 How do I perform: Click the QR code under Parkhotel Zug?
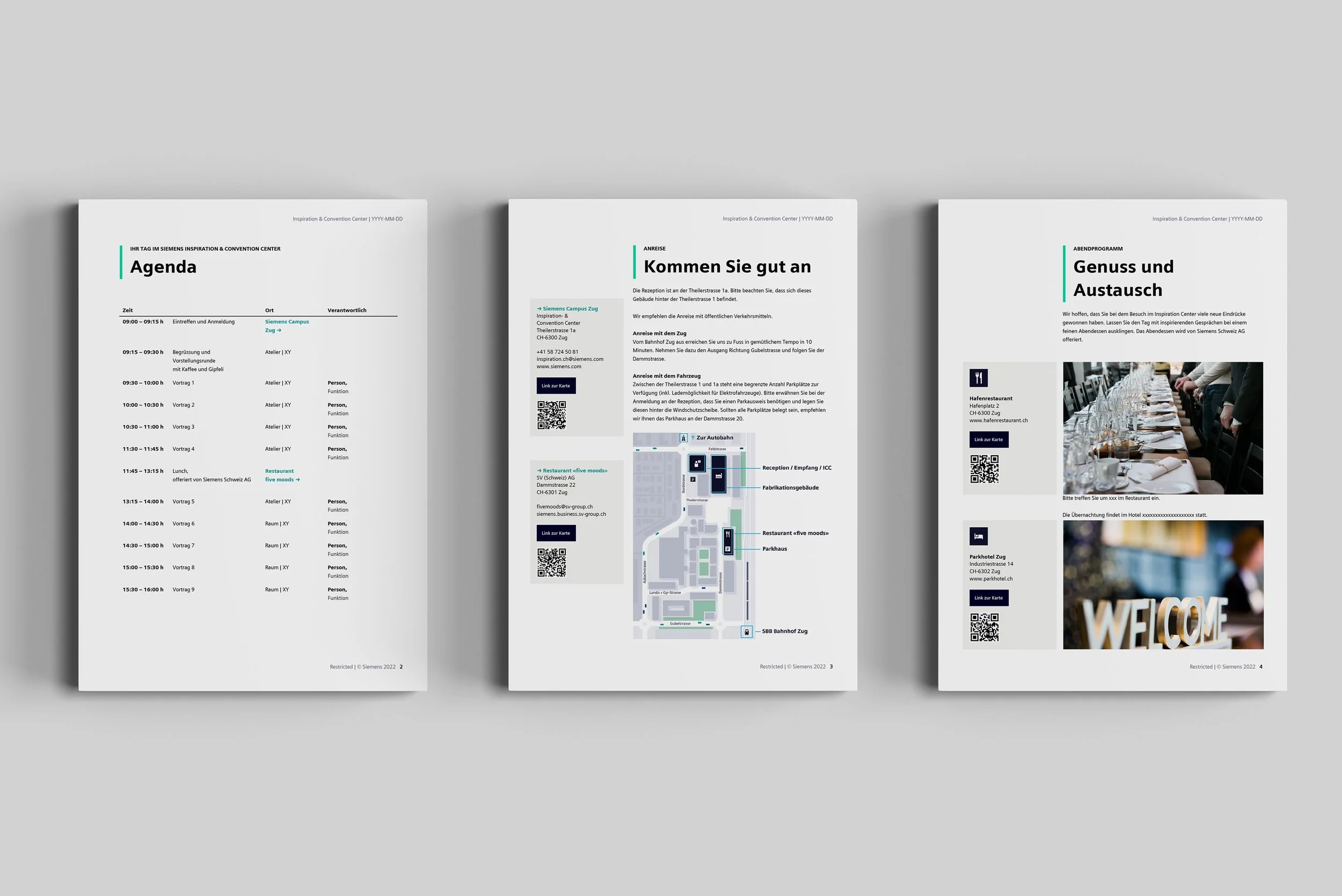(x=984, y=628)
